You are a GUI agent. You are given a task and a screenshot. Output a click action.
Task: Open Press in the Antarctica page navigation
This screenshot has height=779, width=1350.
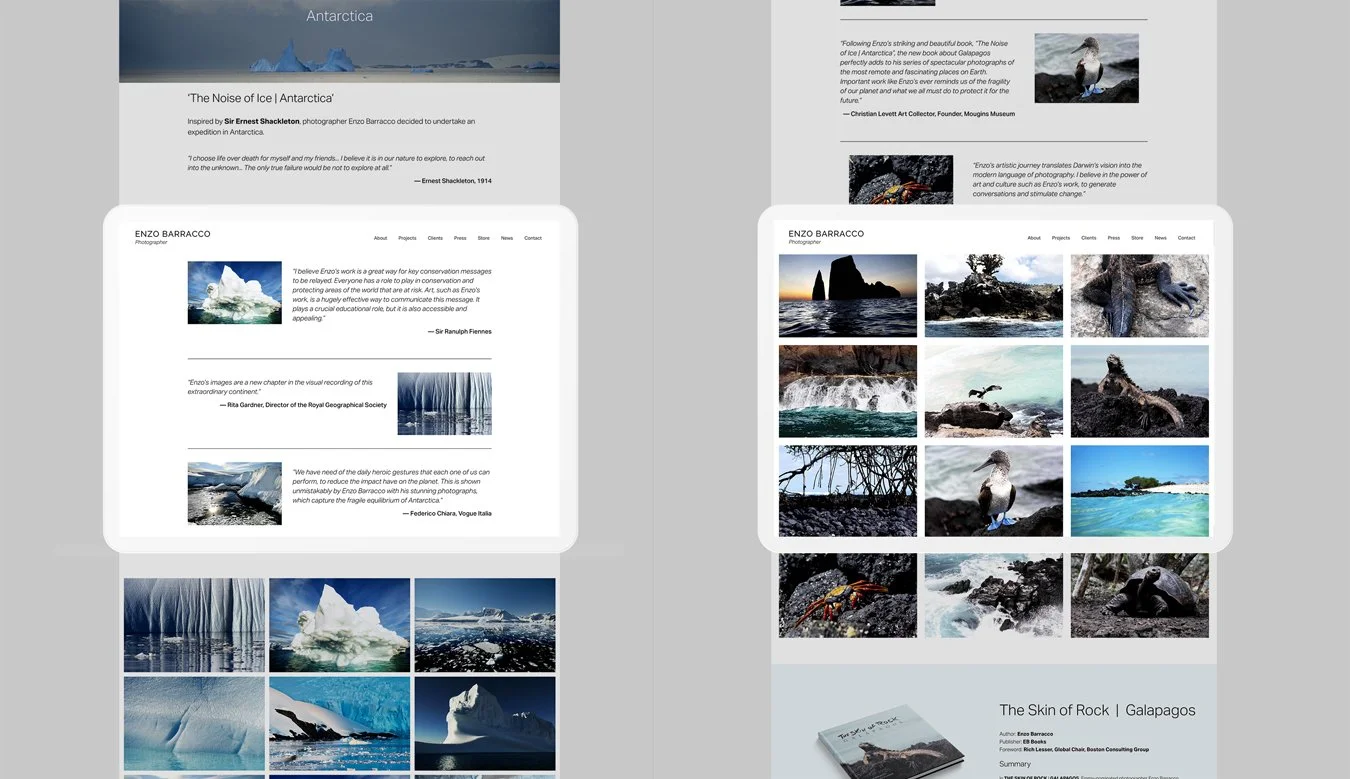(460, 238)
